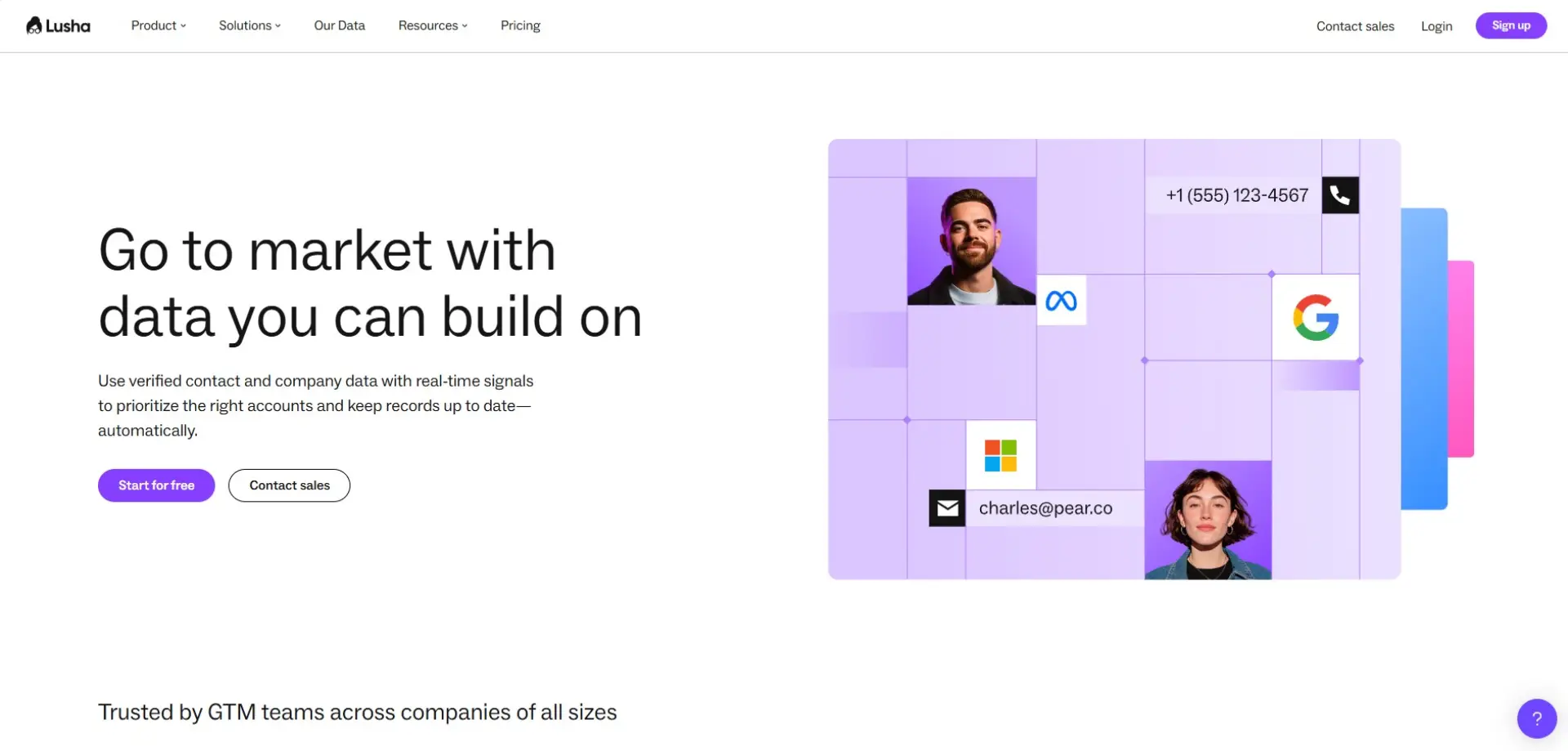The height and width of the screenshot is (751, 1568).
Task: Click the Start for free button
Action: coord(156,485)
